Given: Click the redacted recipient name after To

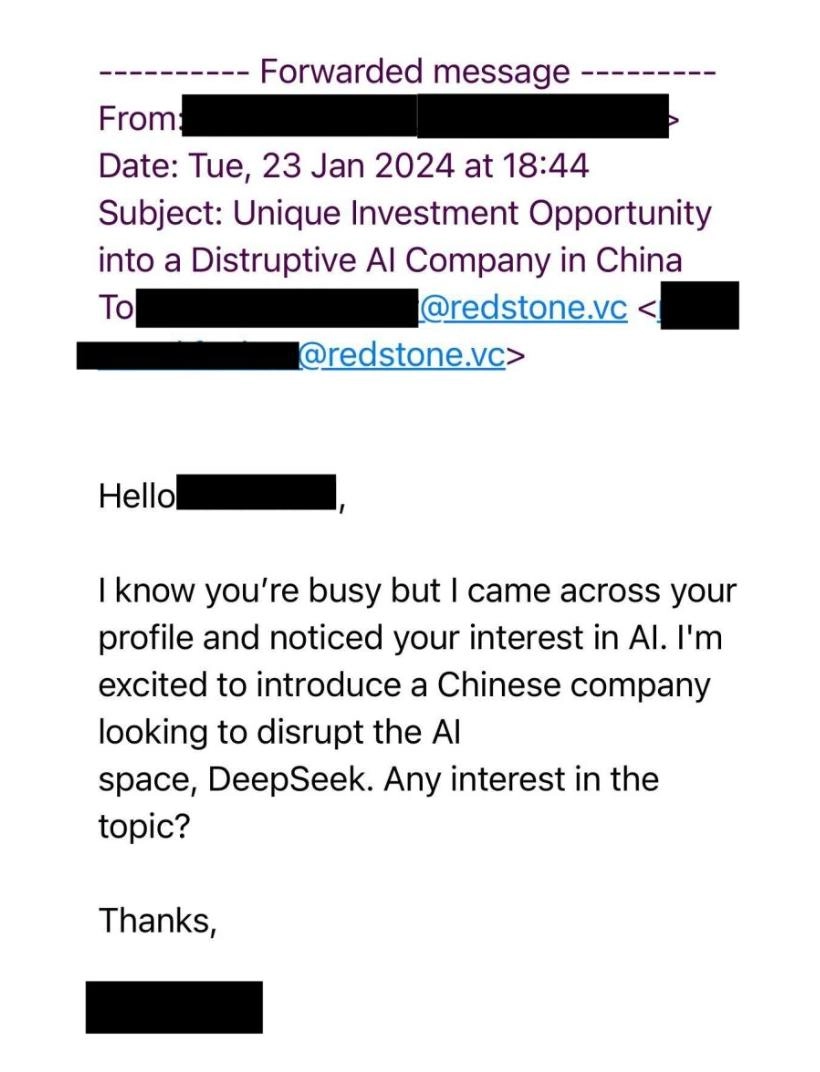Looking at the screenshot, I should [x=277, y=308].
